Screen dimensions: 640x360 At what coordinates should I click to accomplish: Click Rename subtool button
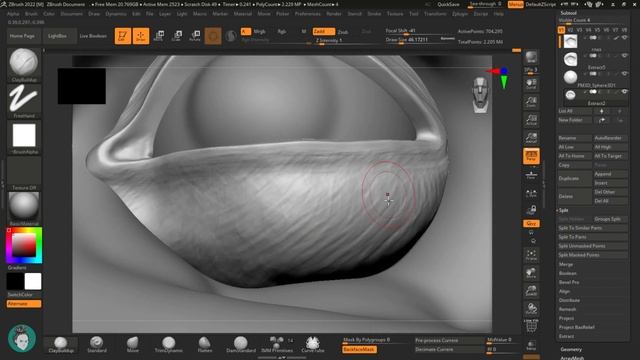pos(575,138)
